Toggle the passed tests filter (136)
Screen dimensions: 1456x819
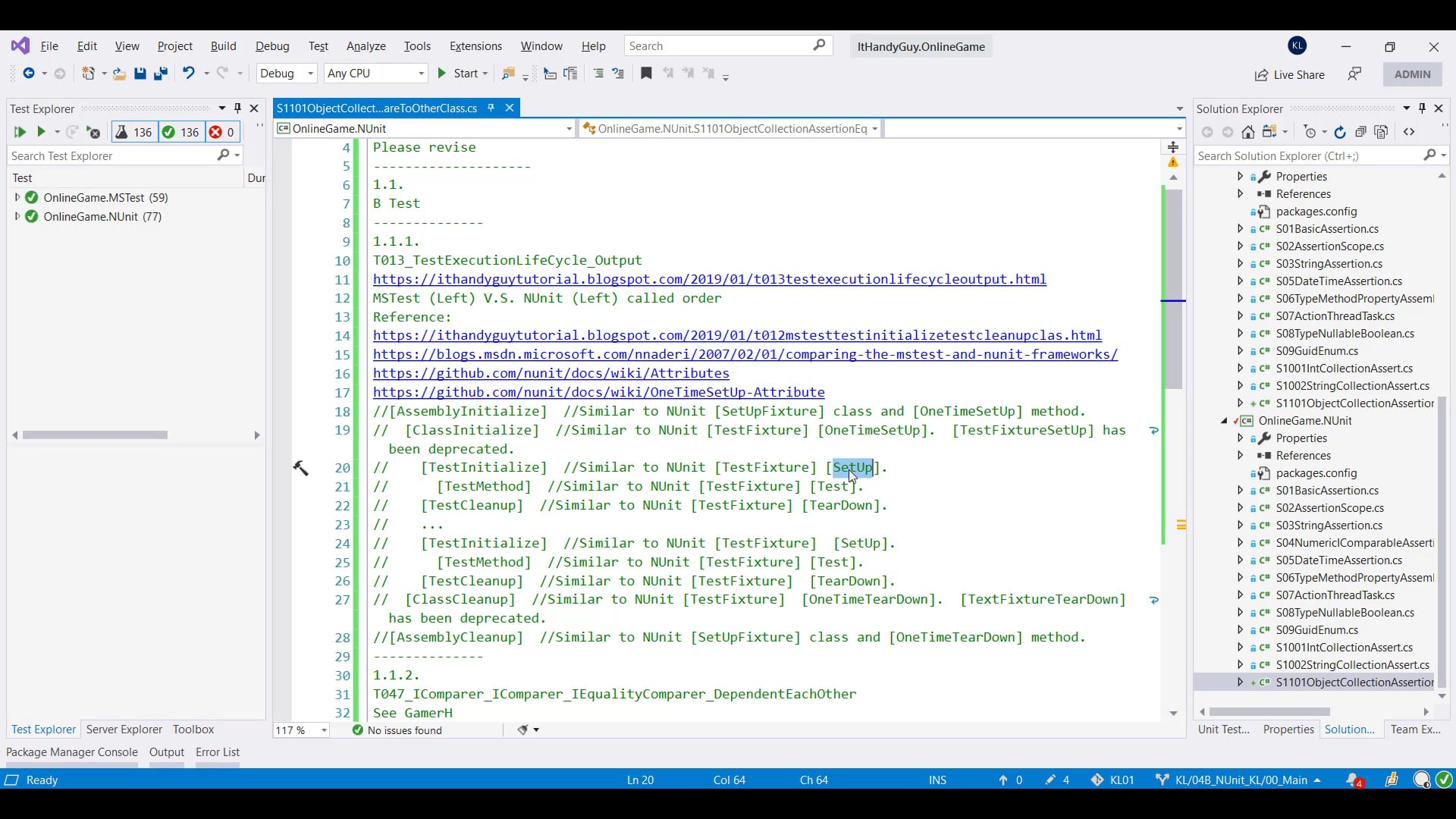pyautogui.click(x=180, y=132)
